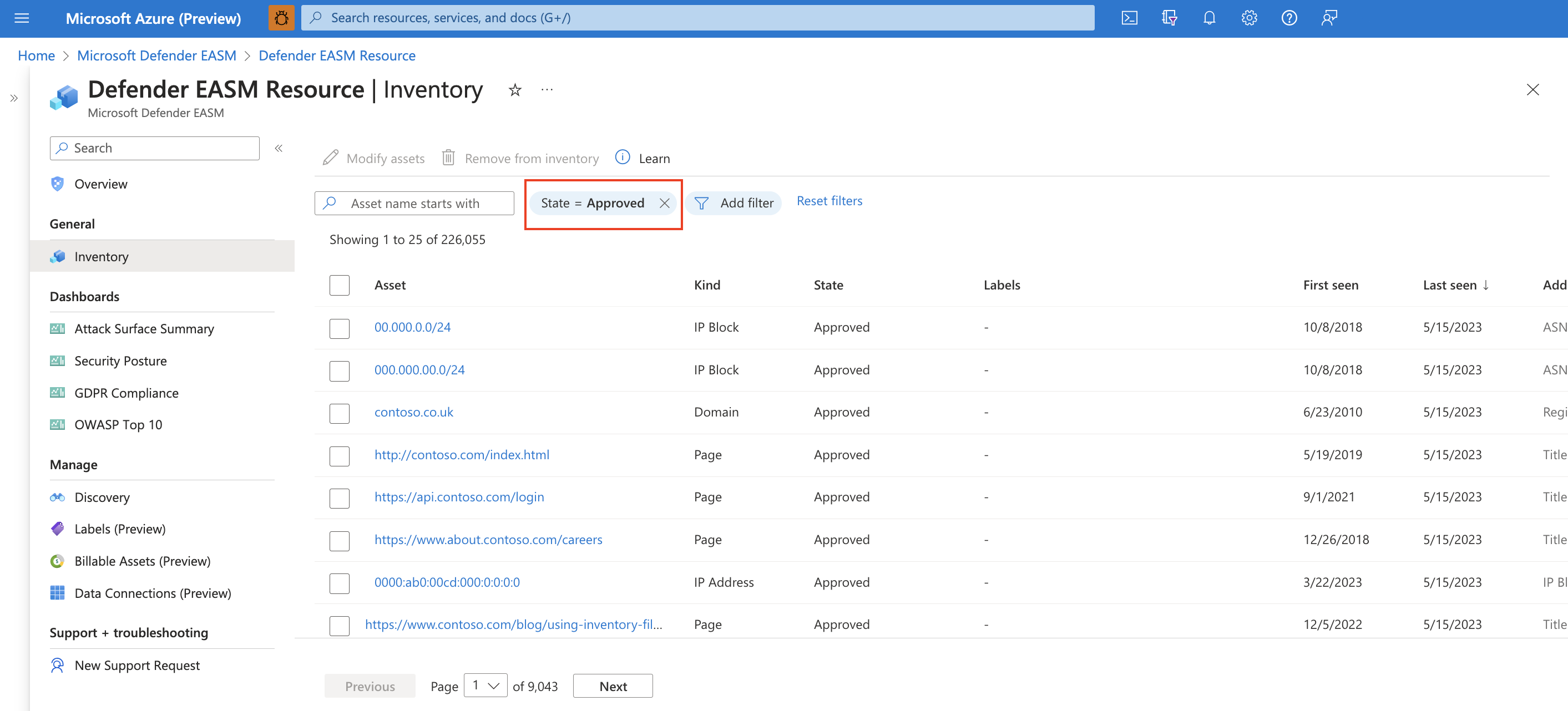This screenshot has width=1568, height=711.
Task: Open Labels (Preview) section
Action: coord(119,528)
